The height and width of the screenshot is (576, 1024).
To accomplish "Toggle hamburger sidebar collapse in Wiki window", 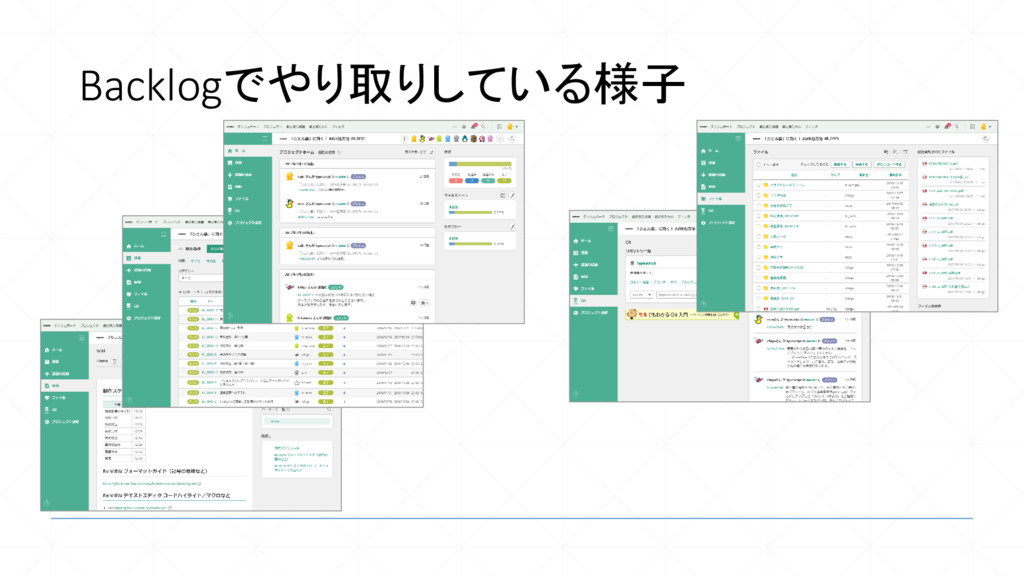I will click(82, 338).
